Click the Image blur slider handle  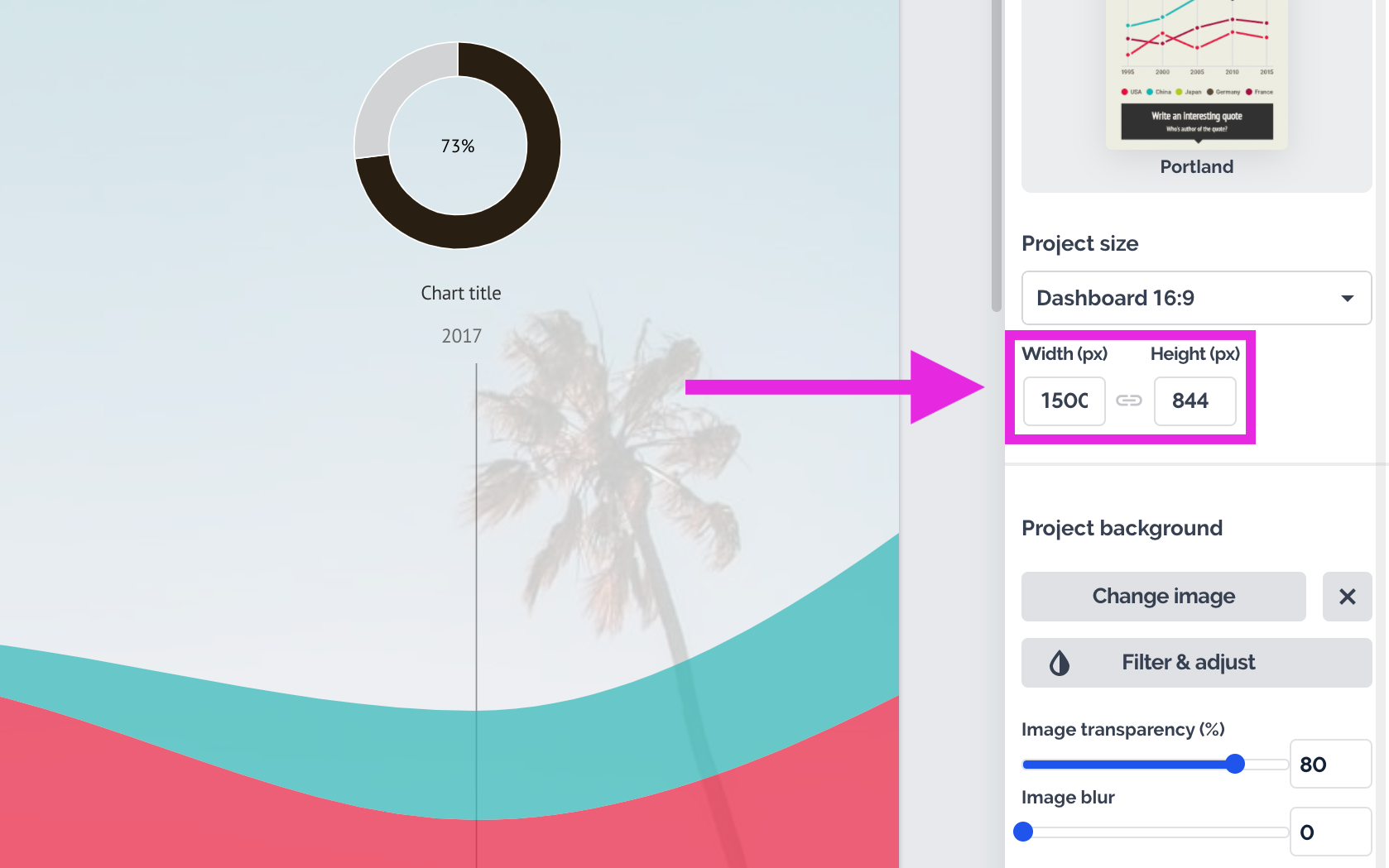1023,832
